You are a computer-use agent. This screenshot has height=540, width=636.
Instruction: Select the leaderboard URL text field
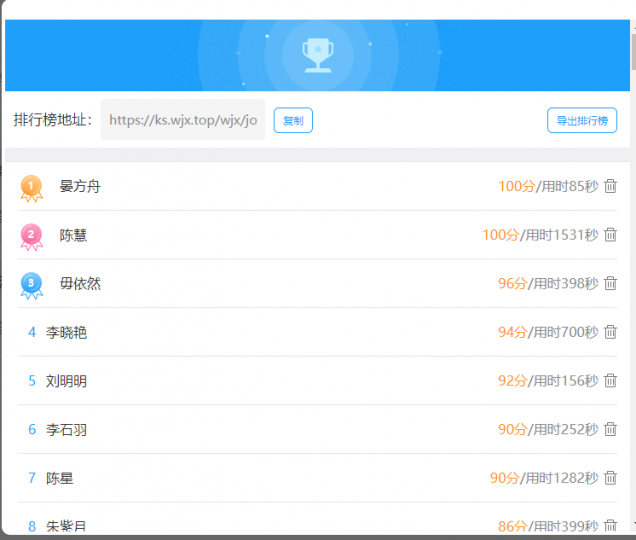tap(183, 120)
